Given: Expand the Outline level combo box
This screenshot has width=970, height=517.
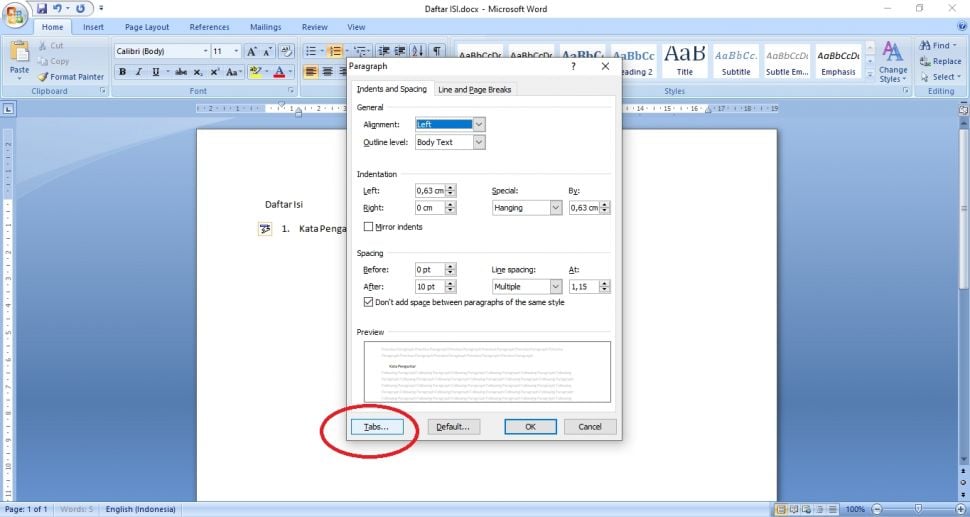Looking at the screenshot, I should 479,142.
